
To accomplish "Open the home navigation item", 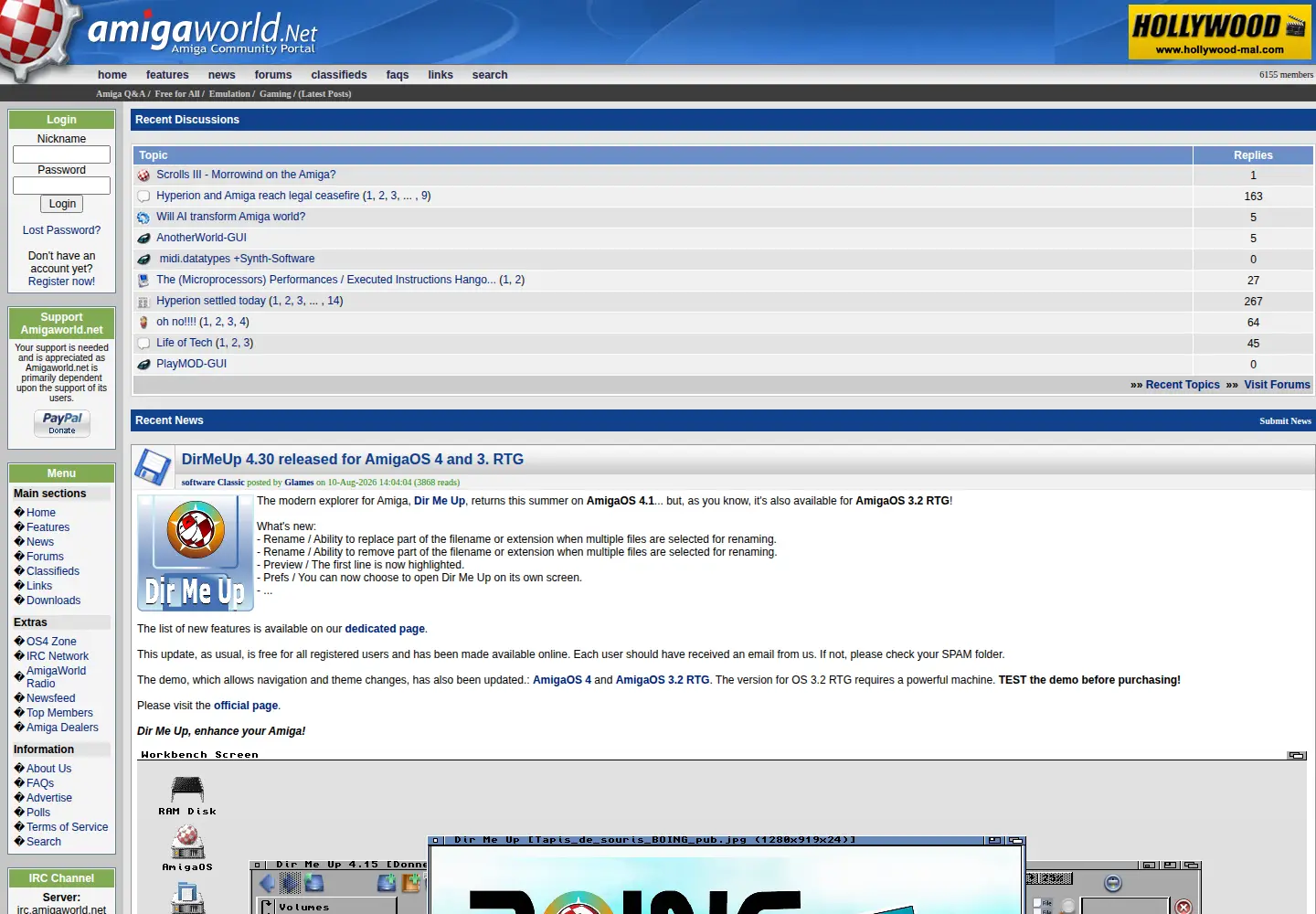I will pos(112,75).
